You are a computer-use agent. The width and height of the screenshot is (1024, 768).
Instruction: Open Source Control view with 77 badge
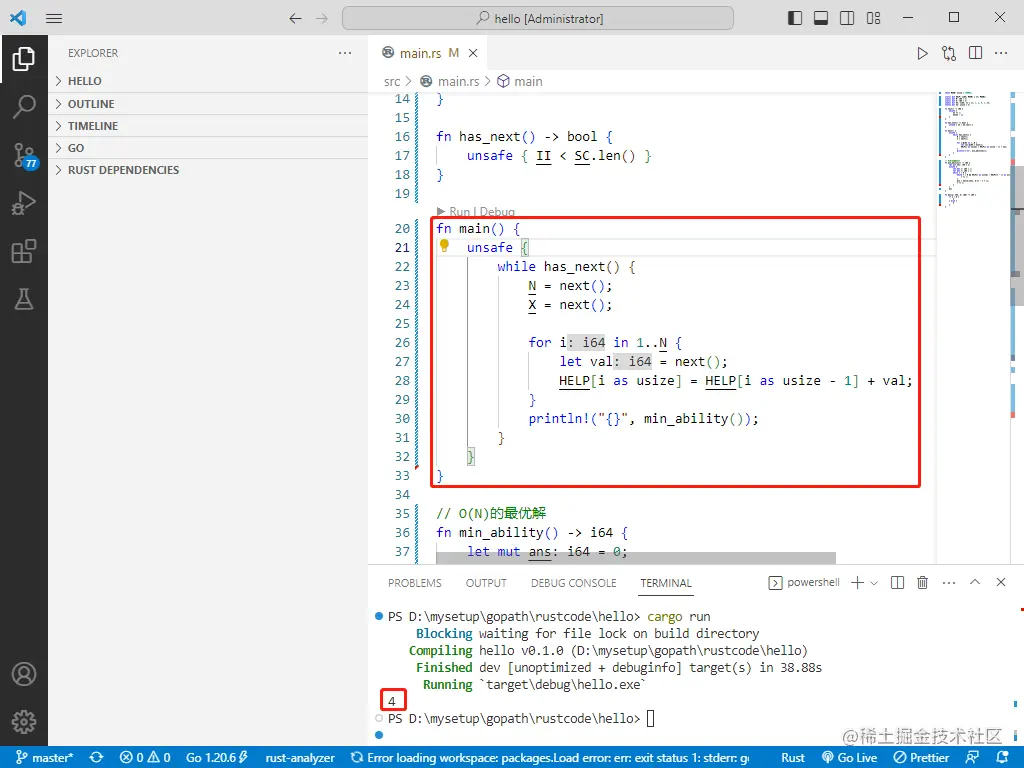click(x=25, y=155)
